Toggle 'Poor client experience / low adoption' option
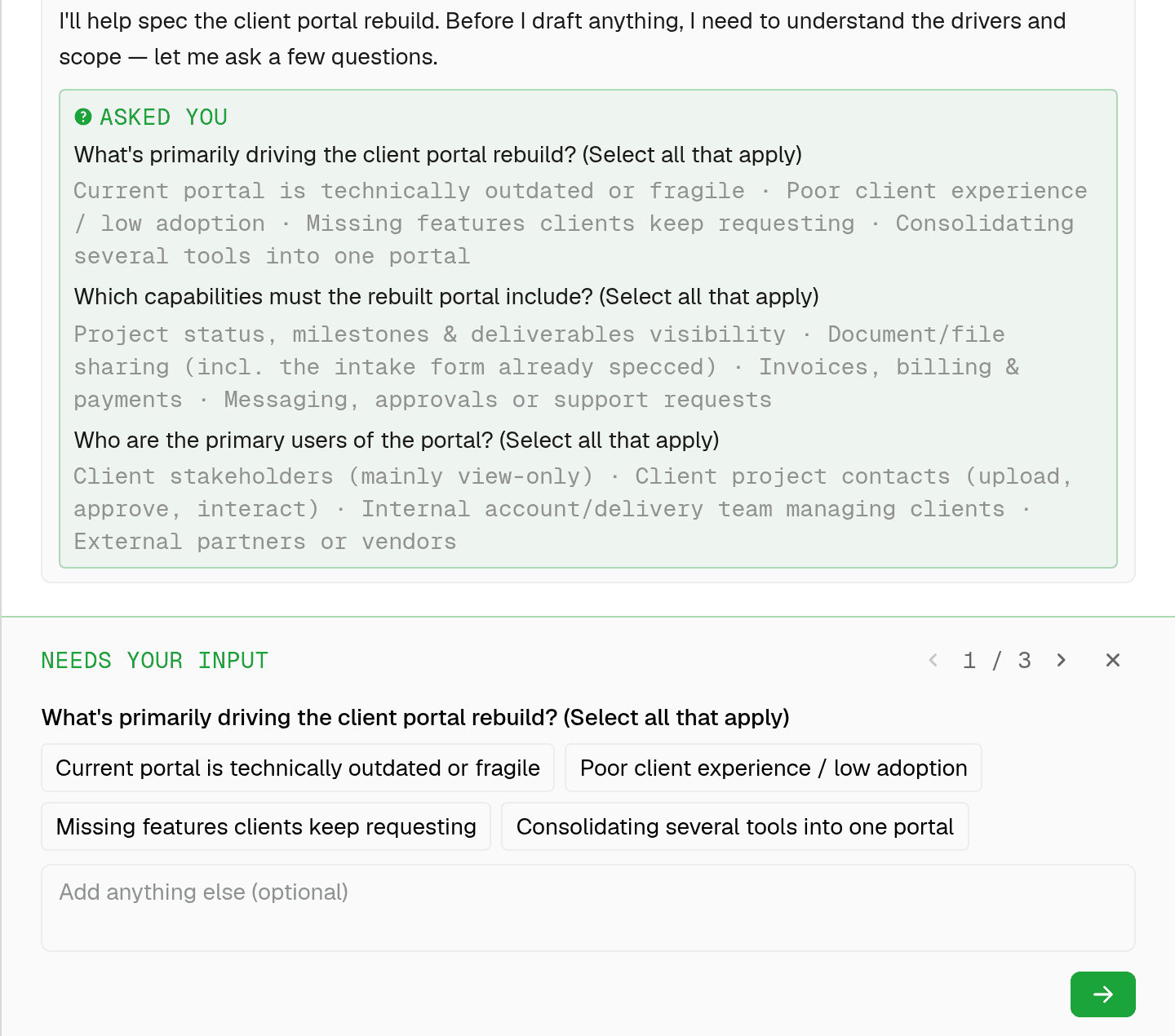Viewport: 1175px width, 1036px height. (x=774, y=768)
